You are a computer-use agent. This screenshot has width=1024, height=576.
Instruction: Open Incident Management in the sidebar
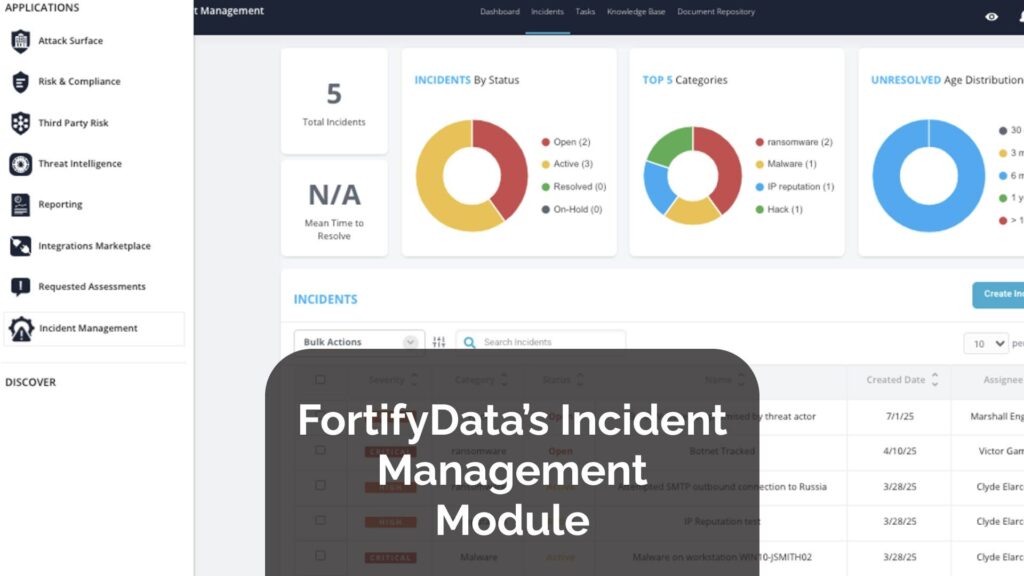(88, 328)
